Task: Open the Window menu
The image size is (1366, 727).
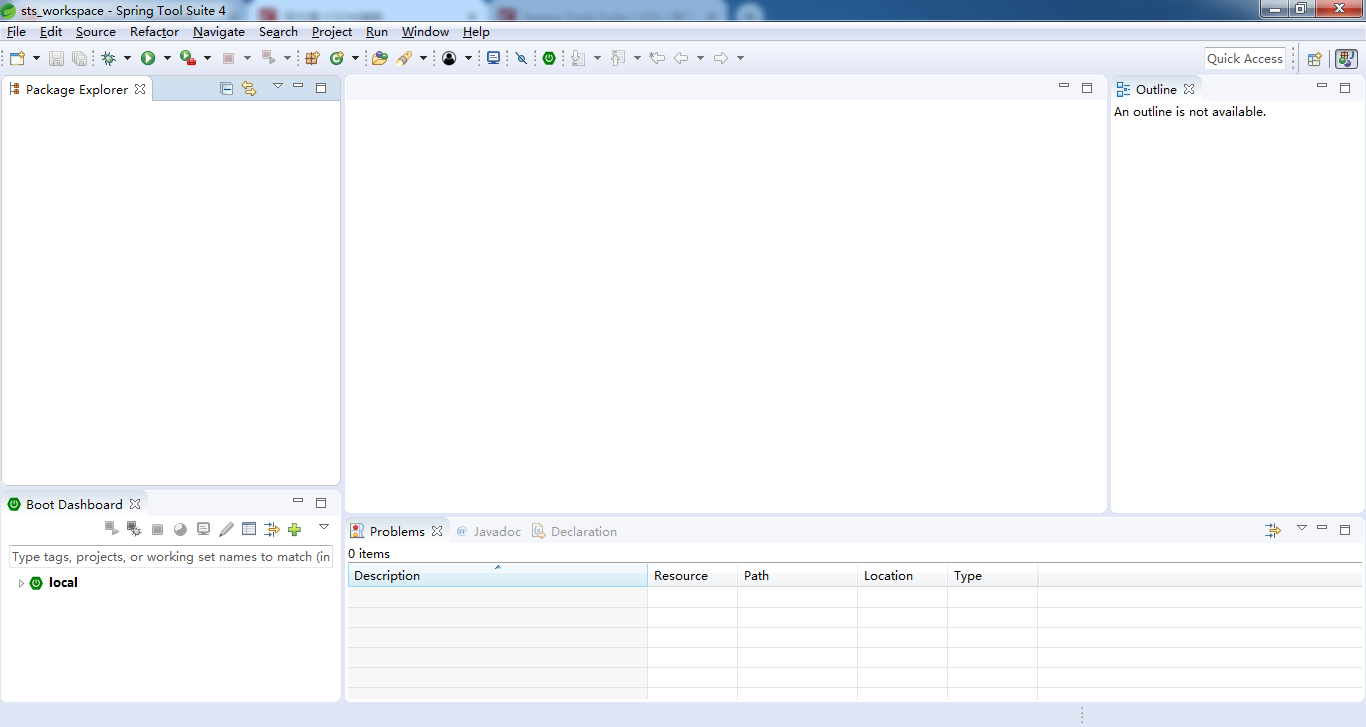Action: click(x=424, y=31)
